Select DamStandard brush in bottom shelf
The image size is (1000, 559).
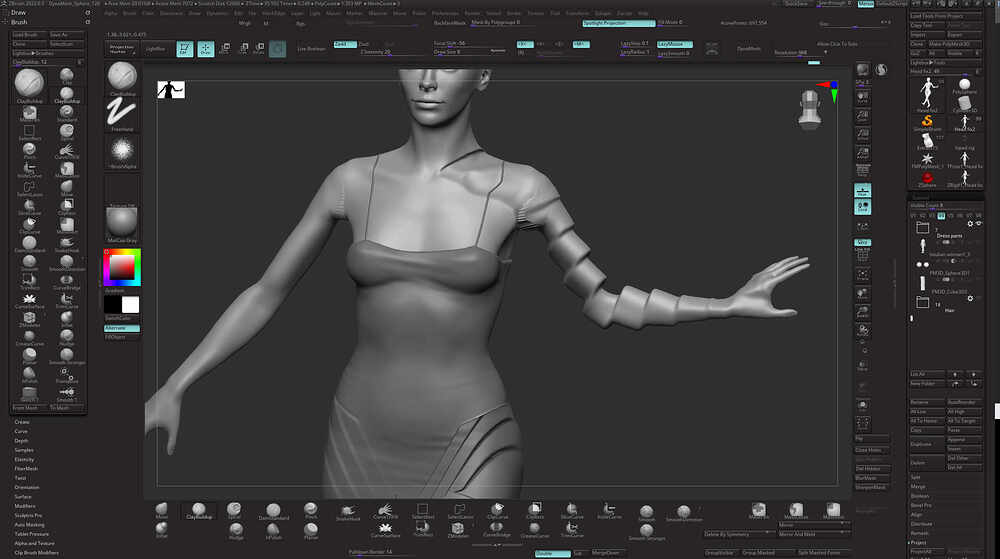(x=273, y=511)
